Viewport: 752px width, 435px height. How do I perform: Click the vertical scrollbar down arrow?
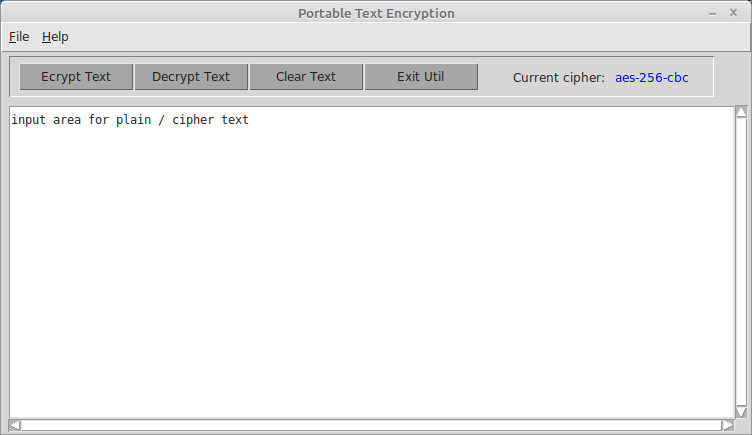pyautogui.click(x=741, y=412)
